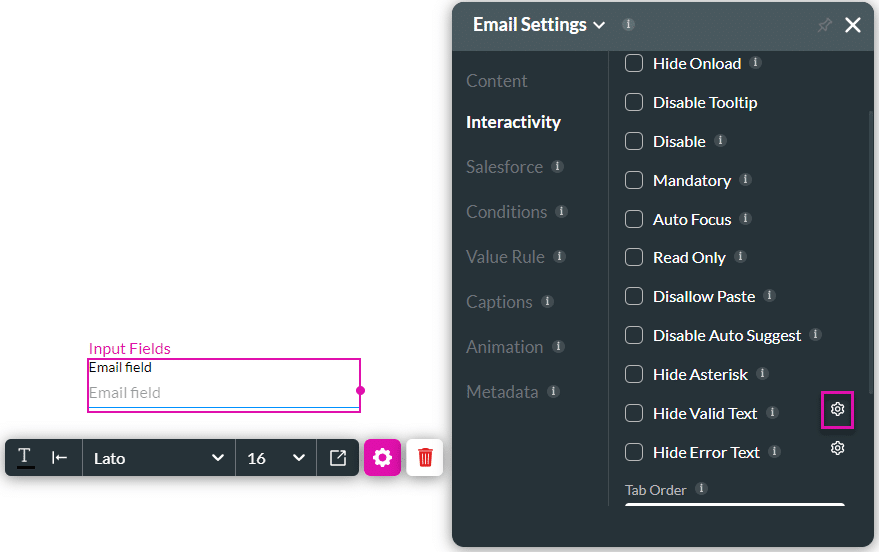Viewport: 879px width, 552px height.
Task: Enable the Mandatory checkbox
Action: (634, 181)
